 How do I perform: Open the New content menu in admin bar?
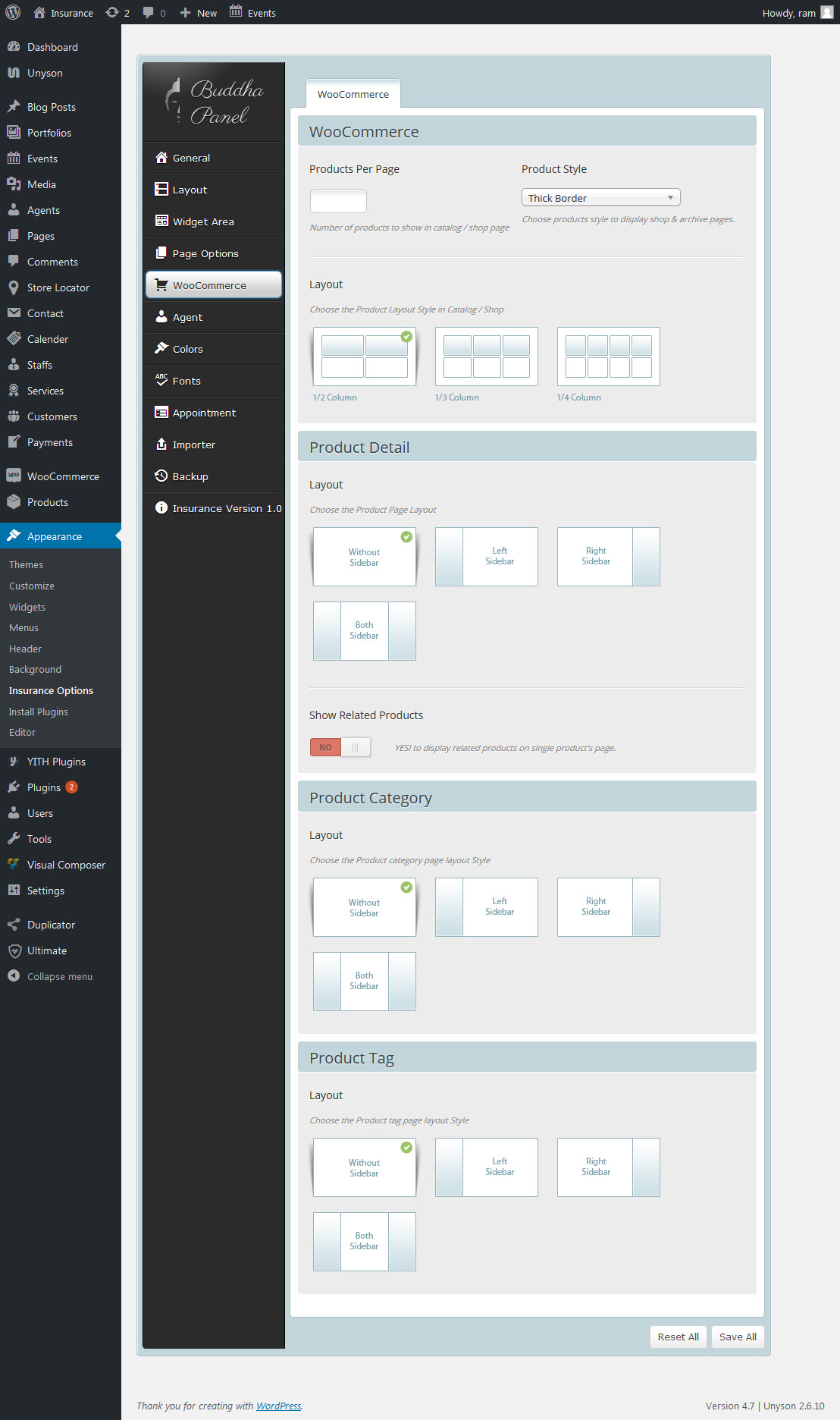[199, 12]
